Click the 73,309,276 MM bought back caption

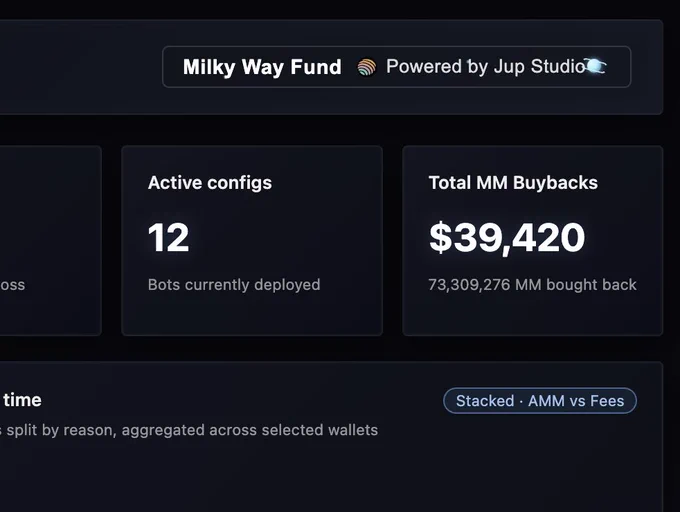coord(533,284)
